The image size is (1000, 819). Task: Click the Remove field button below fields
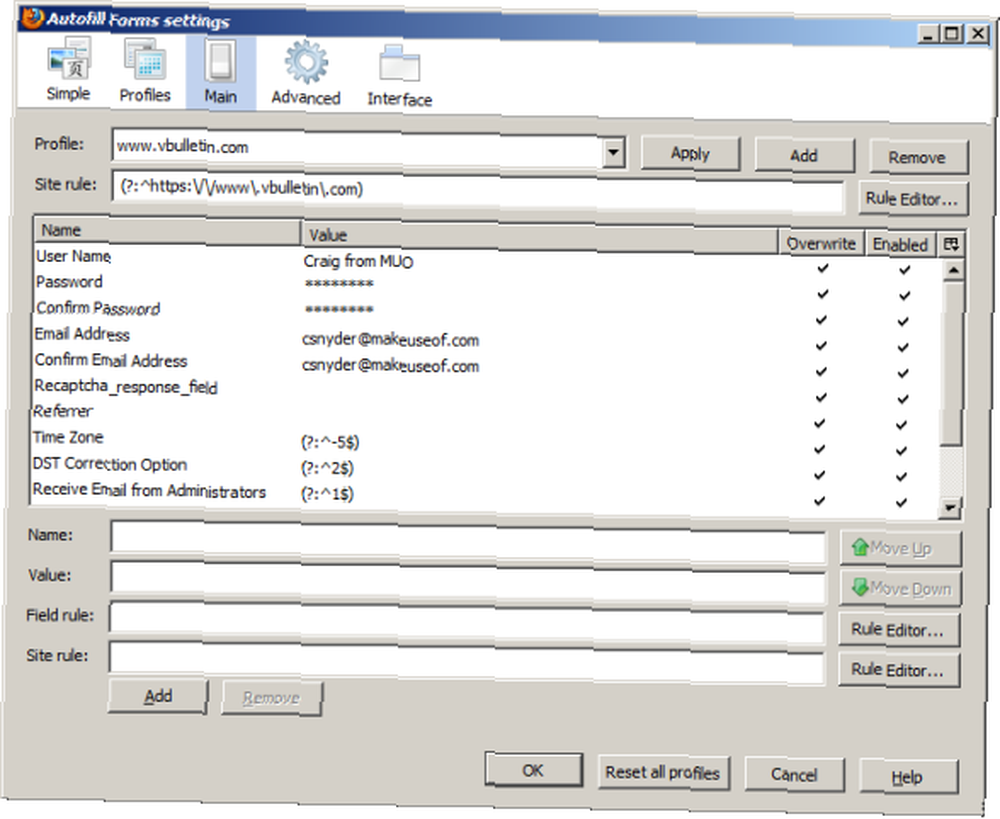pyautogui.click(x=272, y=698)
